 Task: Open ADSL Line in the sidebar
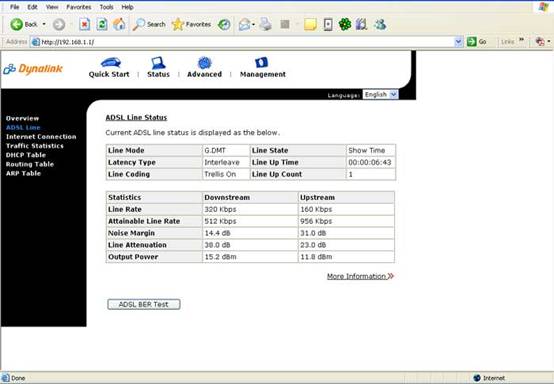(x=23, y=128)
